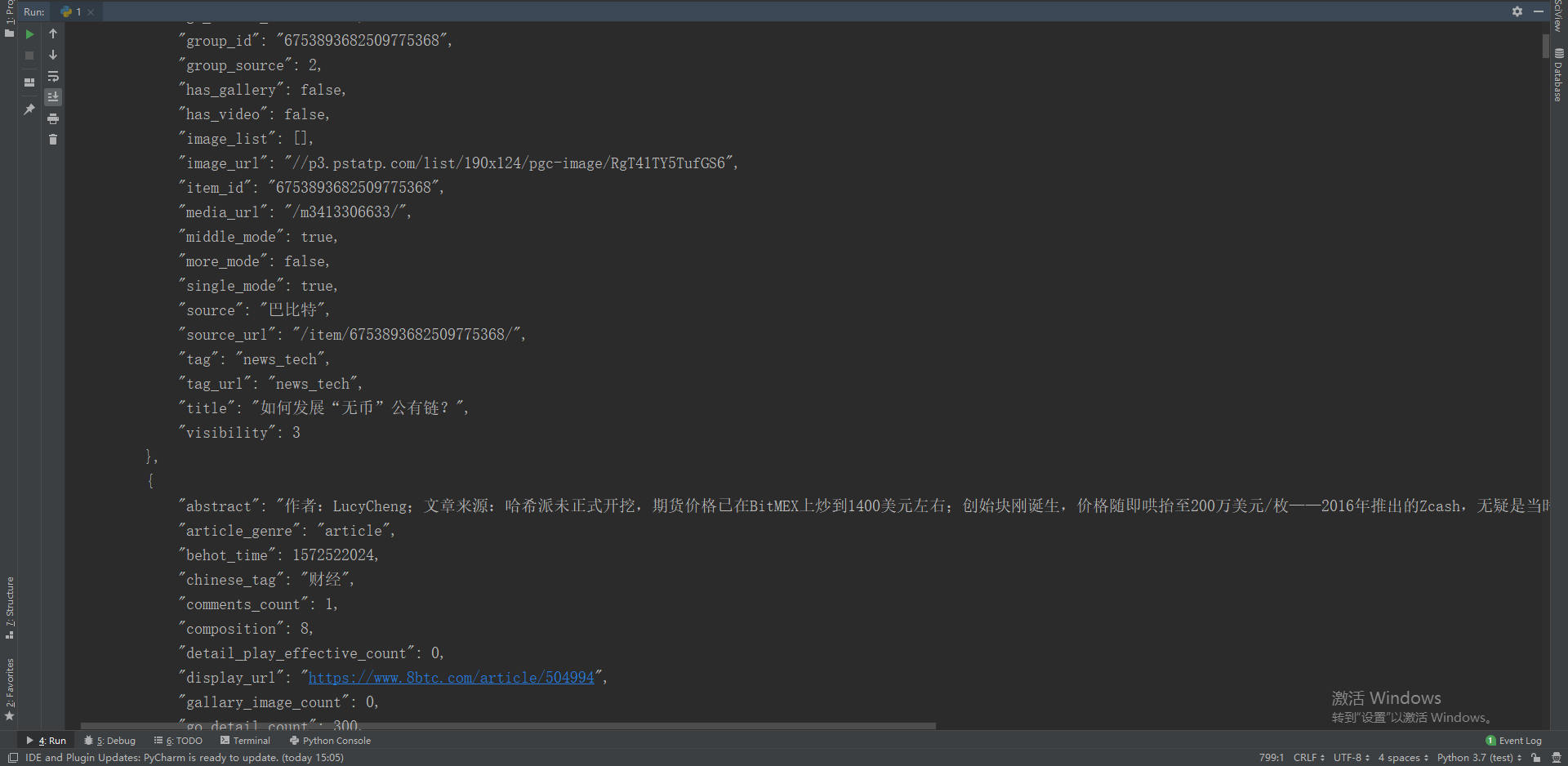
Task: Click the "media_url" output line
Action: tap(295, 212)
